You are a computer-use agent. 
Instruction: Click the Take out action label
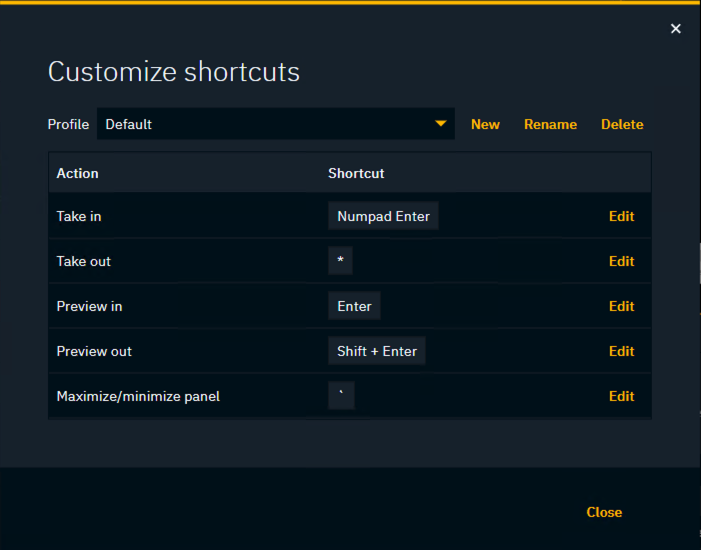[84, 261]
